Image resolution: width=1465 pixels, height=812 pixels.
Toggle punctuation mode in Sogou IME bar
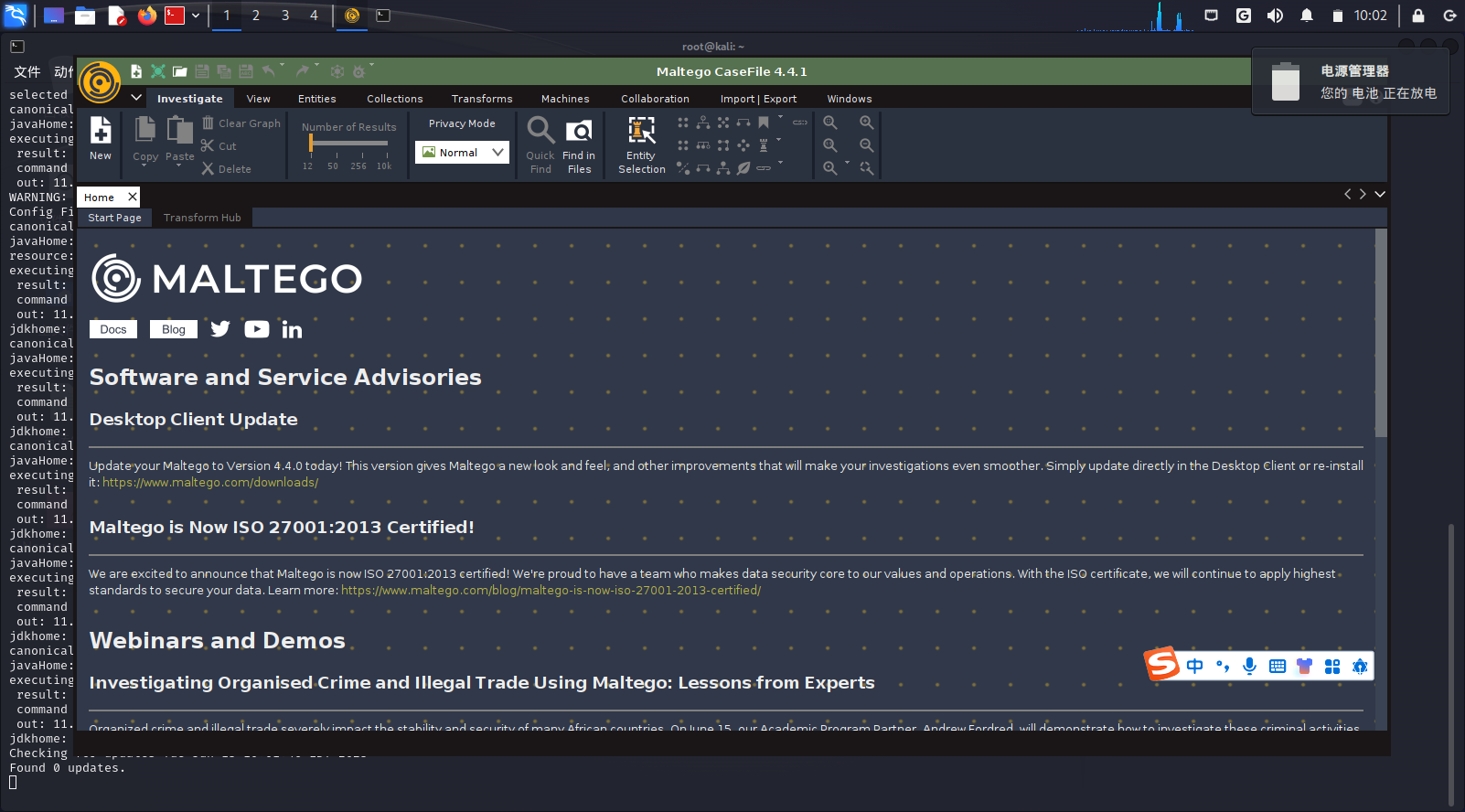pyautogui.click(x=1223, y=666)
